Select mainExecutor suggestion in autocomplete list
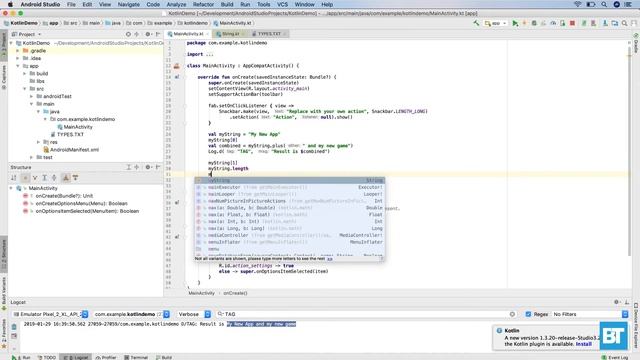The height and width of the screenshot is (360, 640). [289, 187]
